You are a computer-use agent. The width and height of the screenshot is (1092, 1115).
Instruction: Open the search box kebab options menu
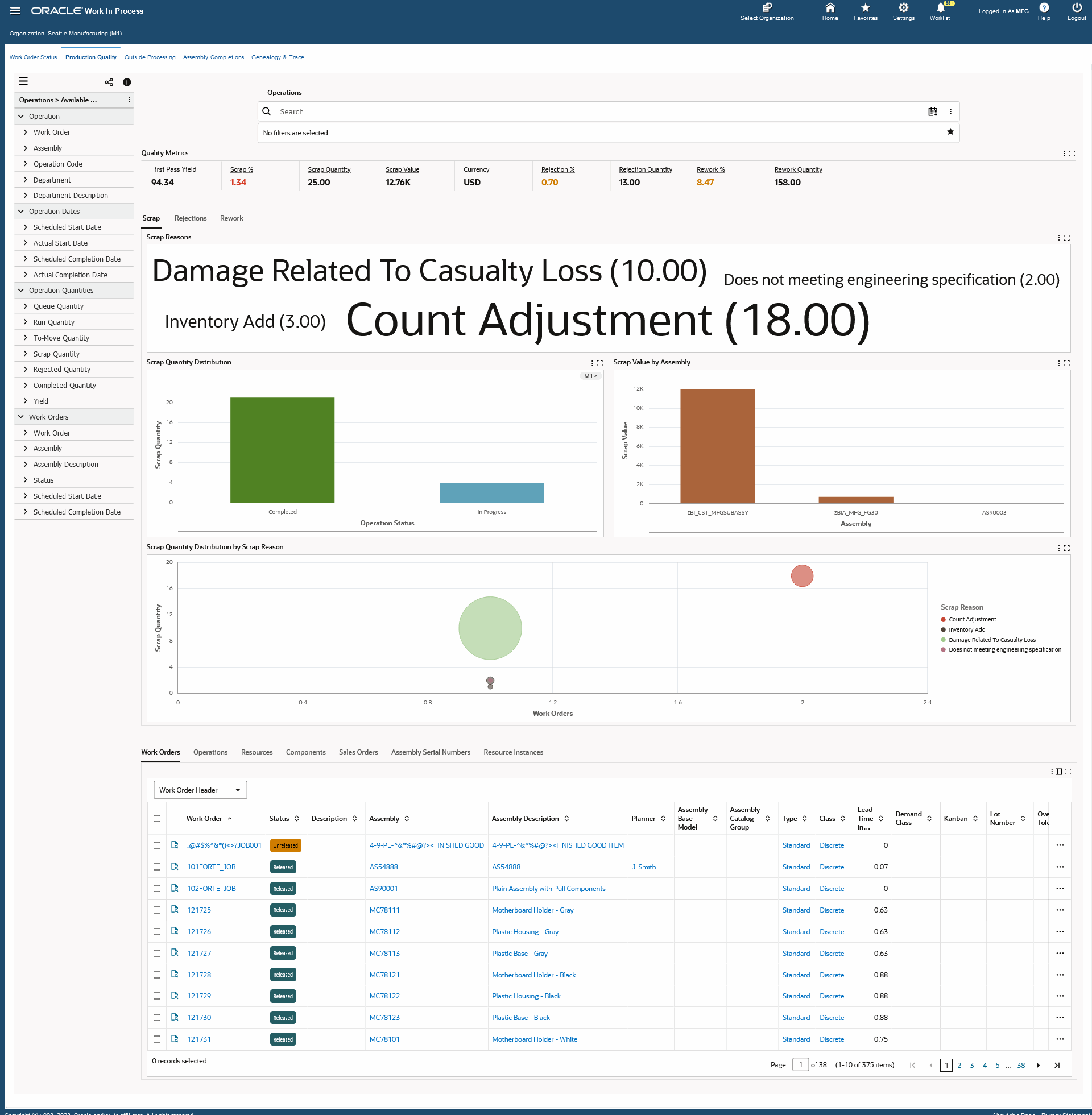950,111
